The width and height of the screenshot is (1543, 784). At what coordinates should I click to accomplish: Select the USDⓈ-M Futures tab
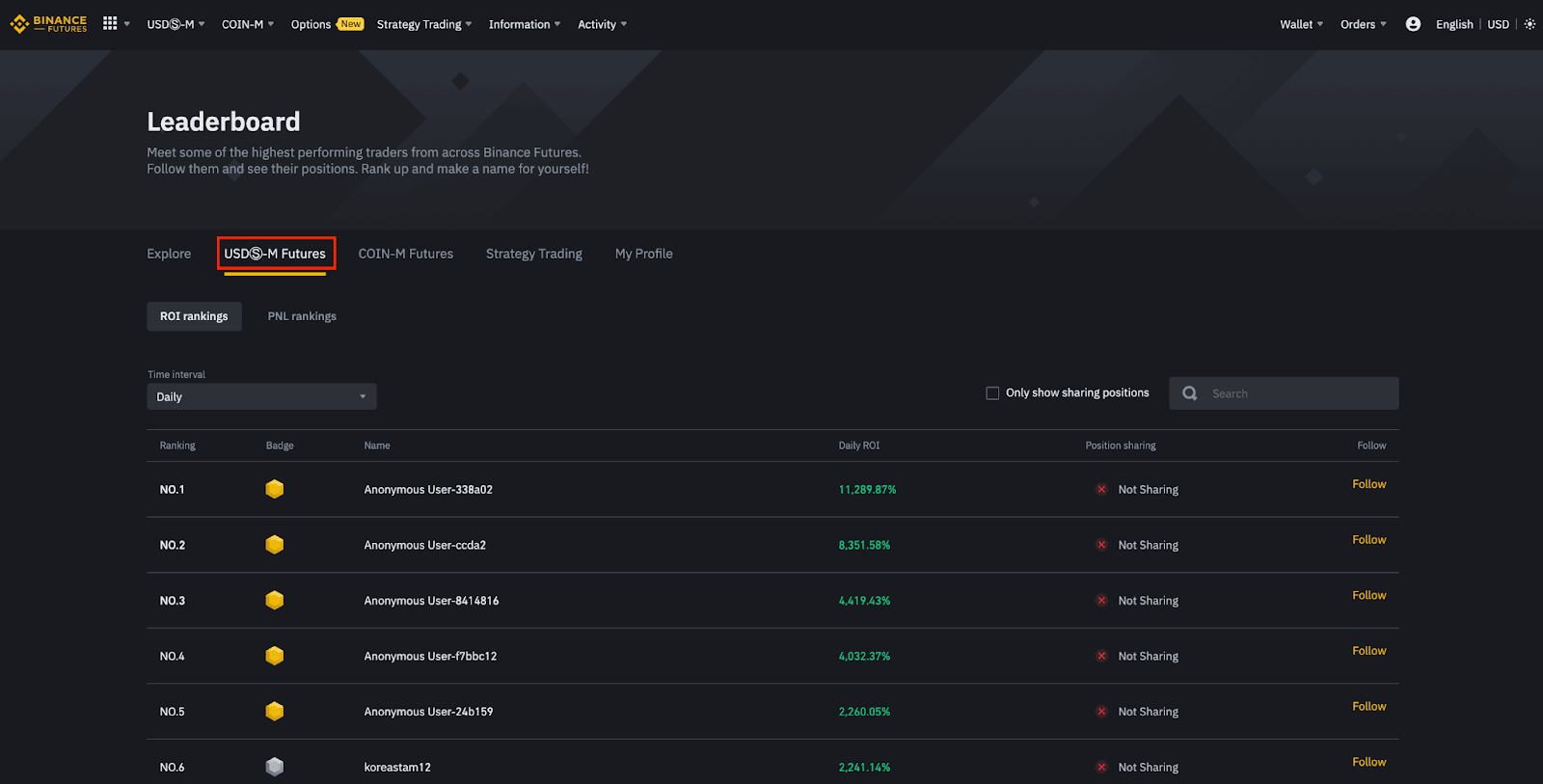(275, 254)
